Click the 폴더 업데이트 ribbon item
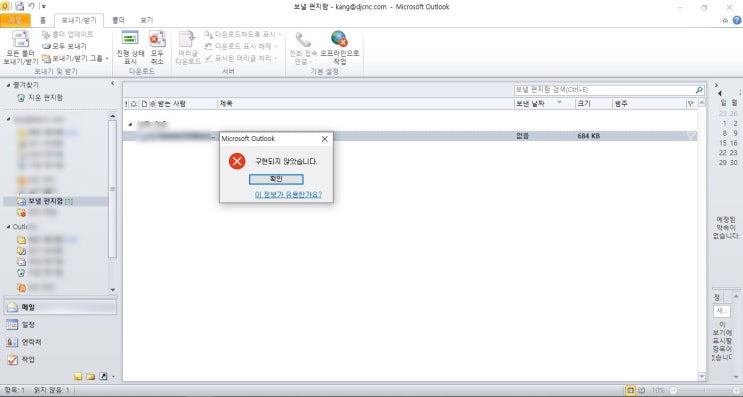 click(68, 34)
